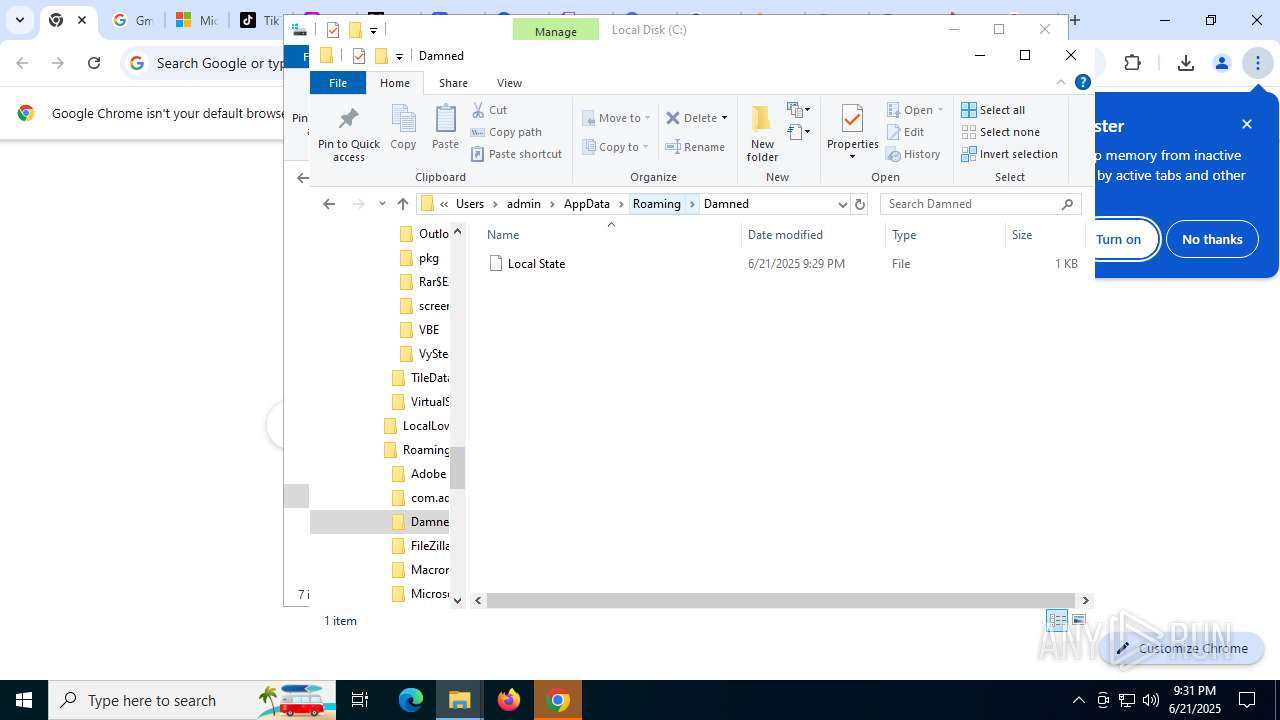1280x720 pixels.
Task: Expand the Delete dropdown arrow
Action: [x=724, y=118]
